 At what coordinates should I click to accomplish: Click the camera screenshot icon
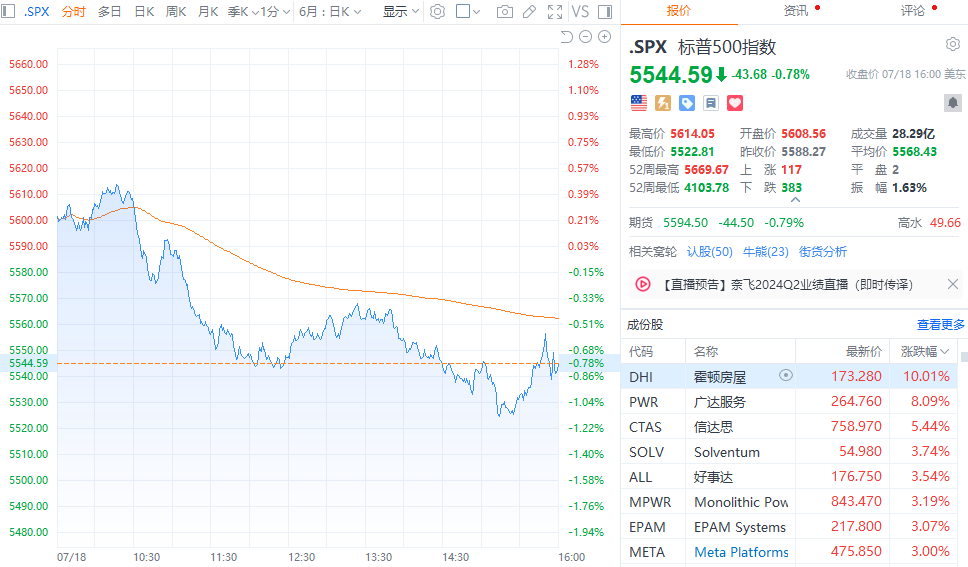pos(505,12)
